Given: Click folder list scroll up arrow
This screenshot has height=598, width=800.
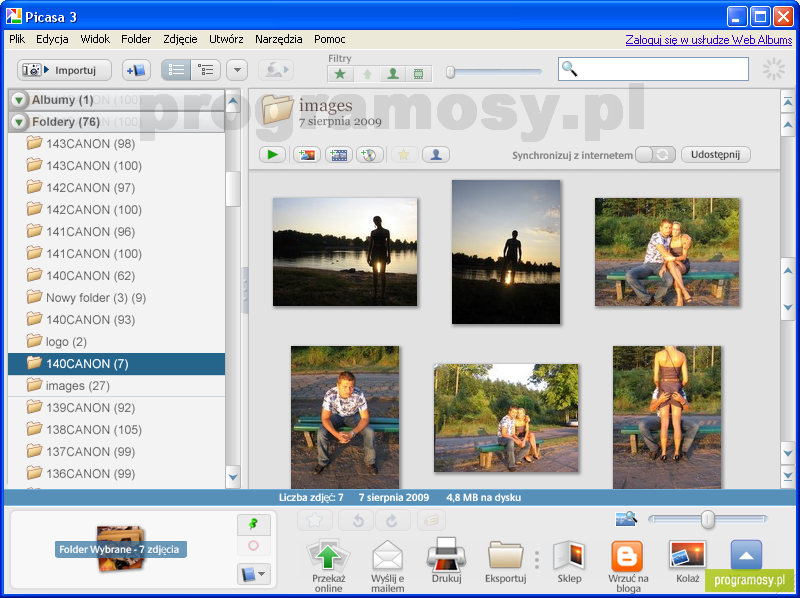Looking at the screenshot, I should pos(233,102).
